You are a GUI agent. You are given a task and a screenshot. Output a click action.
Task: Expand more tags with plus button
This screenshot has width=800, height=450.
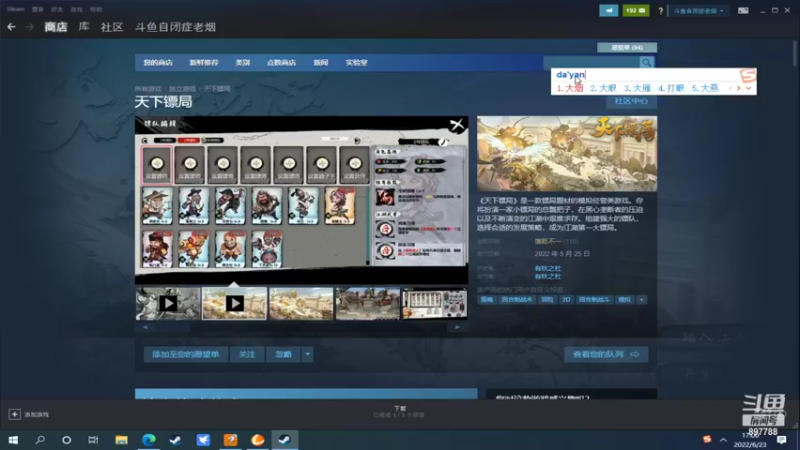641,299
